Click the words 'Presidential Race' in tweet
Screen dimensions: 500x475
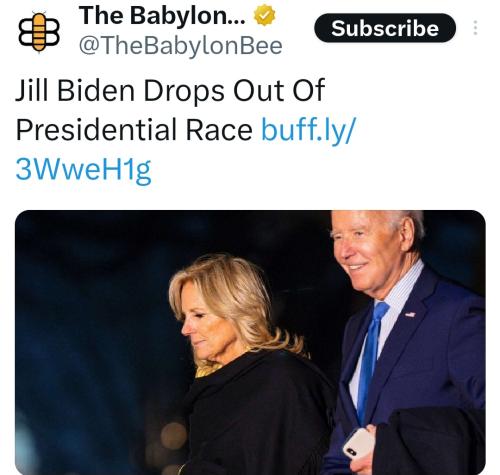pyautogui.click(x=134, y=129)
